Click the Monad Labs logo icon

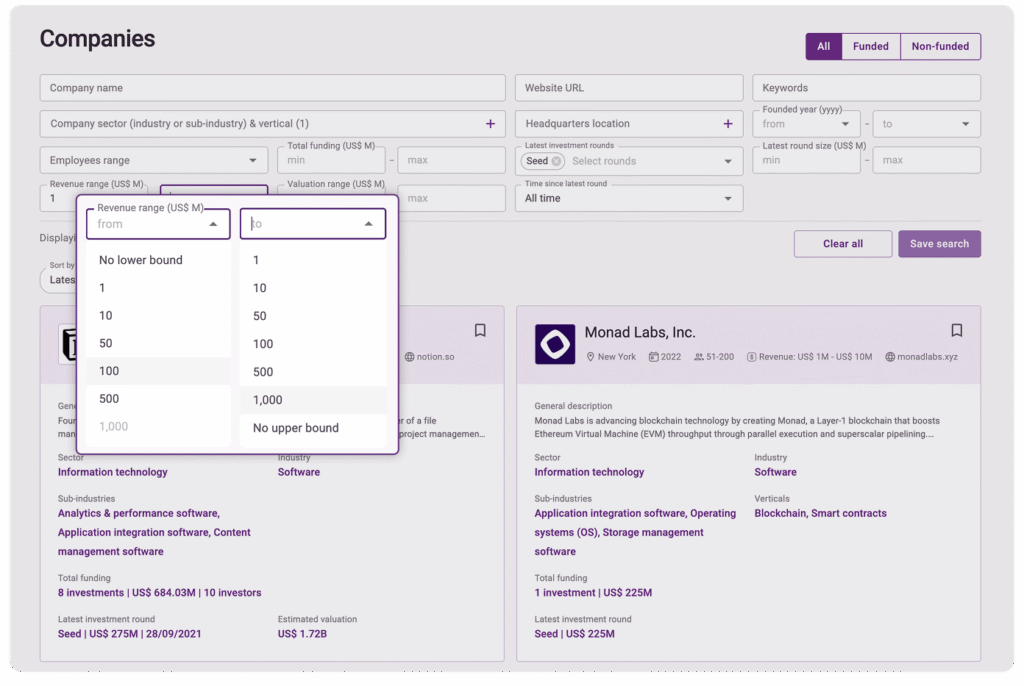click(554, 344)
